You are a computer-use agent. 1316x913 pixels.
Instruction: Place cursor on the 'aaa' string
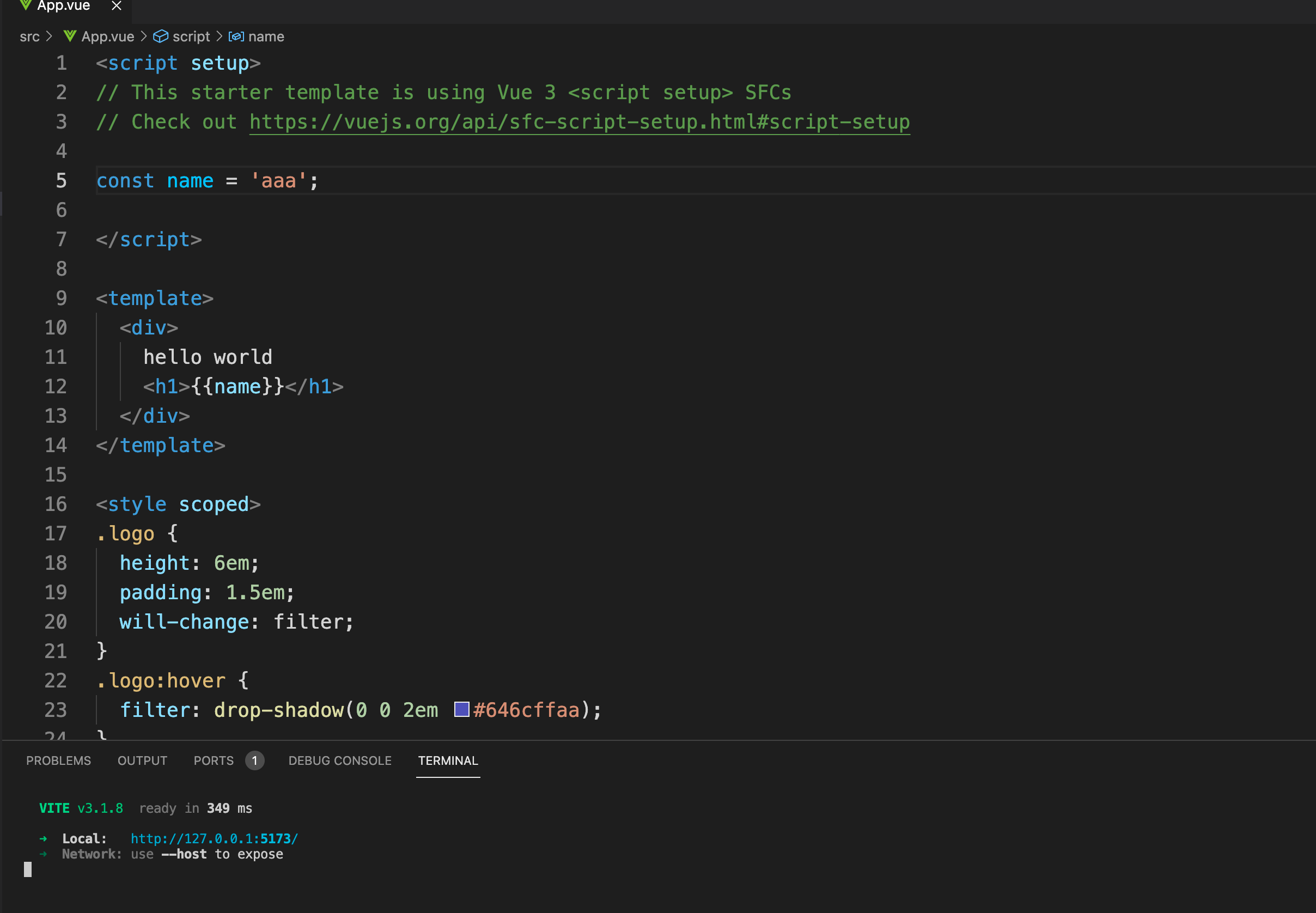pyautogui.click(x=278, y=181)
